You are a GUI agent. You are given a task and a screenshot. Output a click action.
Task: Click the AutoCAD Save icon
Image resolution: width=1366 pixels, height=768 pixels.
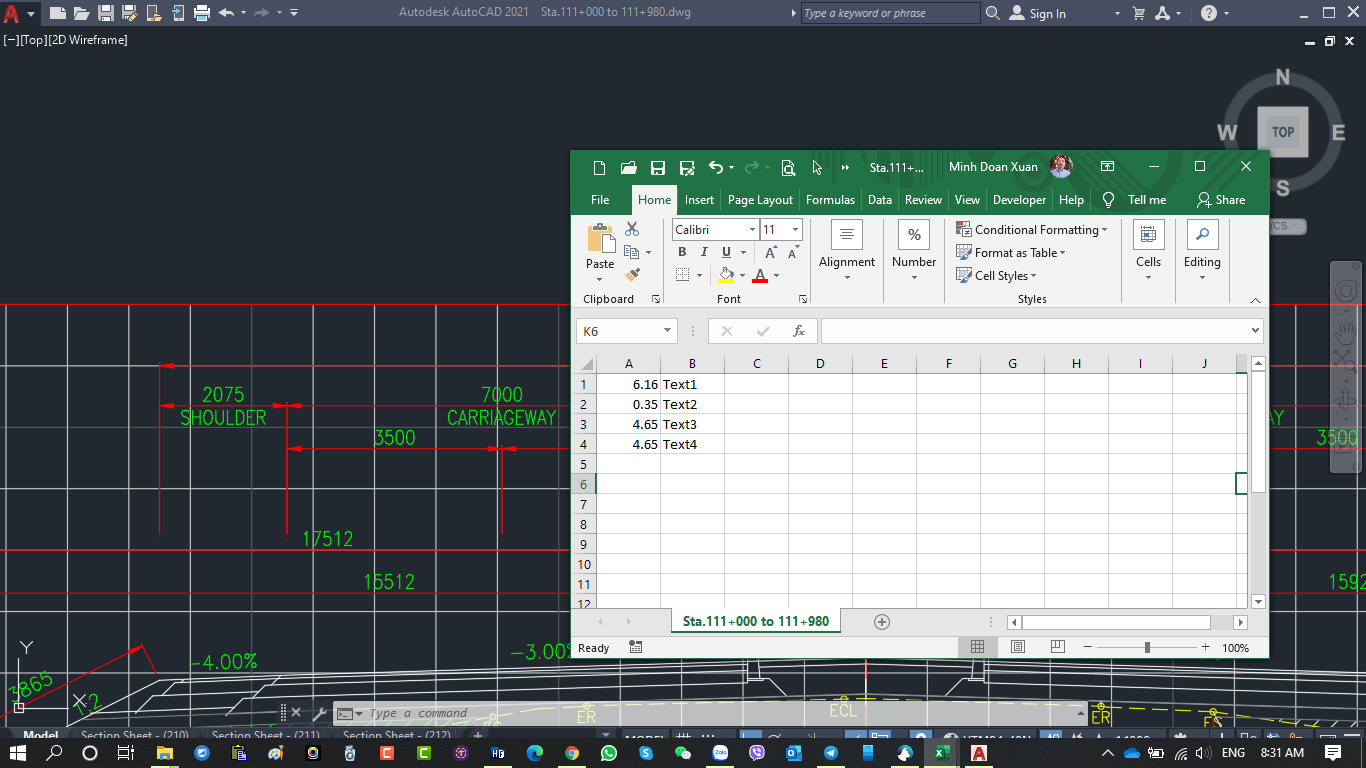point(104,13)
